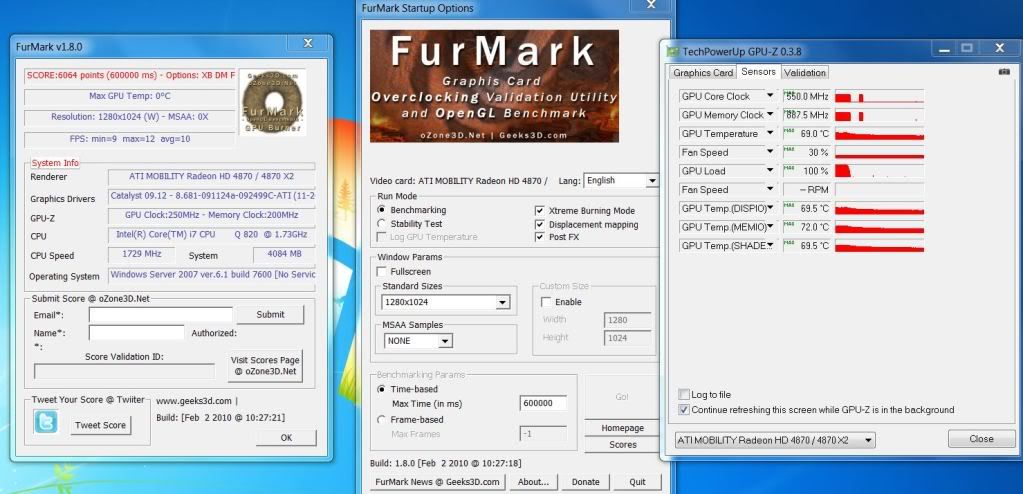Screen dimensions: 1023x494
Task: Open GPU Temp.(MEMIO) sensor dropdown
Action: (771, 227)
